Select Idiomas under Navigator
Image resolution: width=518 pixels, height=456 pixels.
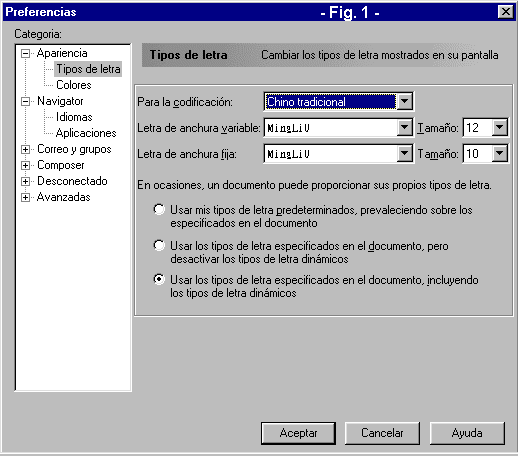[x=74, y=117]
